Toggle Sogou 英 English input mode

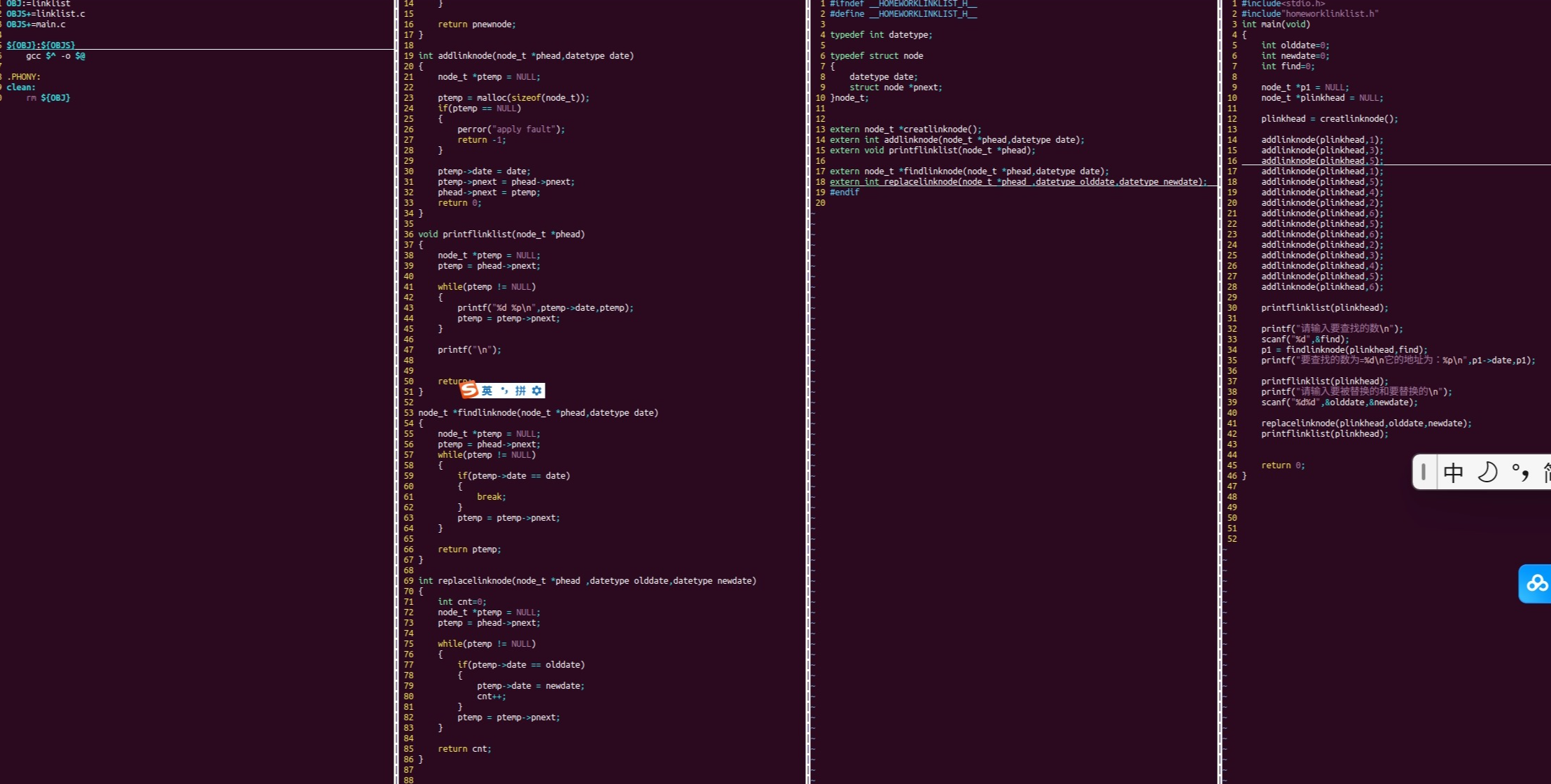coord(487,391)
